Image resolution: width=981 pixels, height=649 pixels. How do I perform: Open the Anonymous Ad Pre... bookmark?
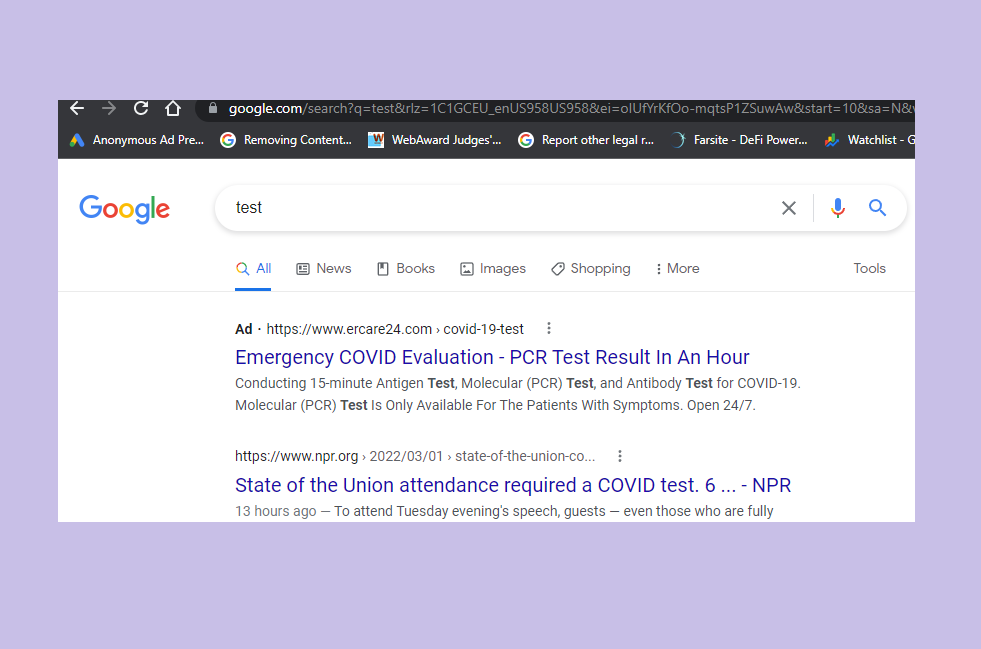[x=137, y=140]
